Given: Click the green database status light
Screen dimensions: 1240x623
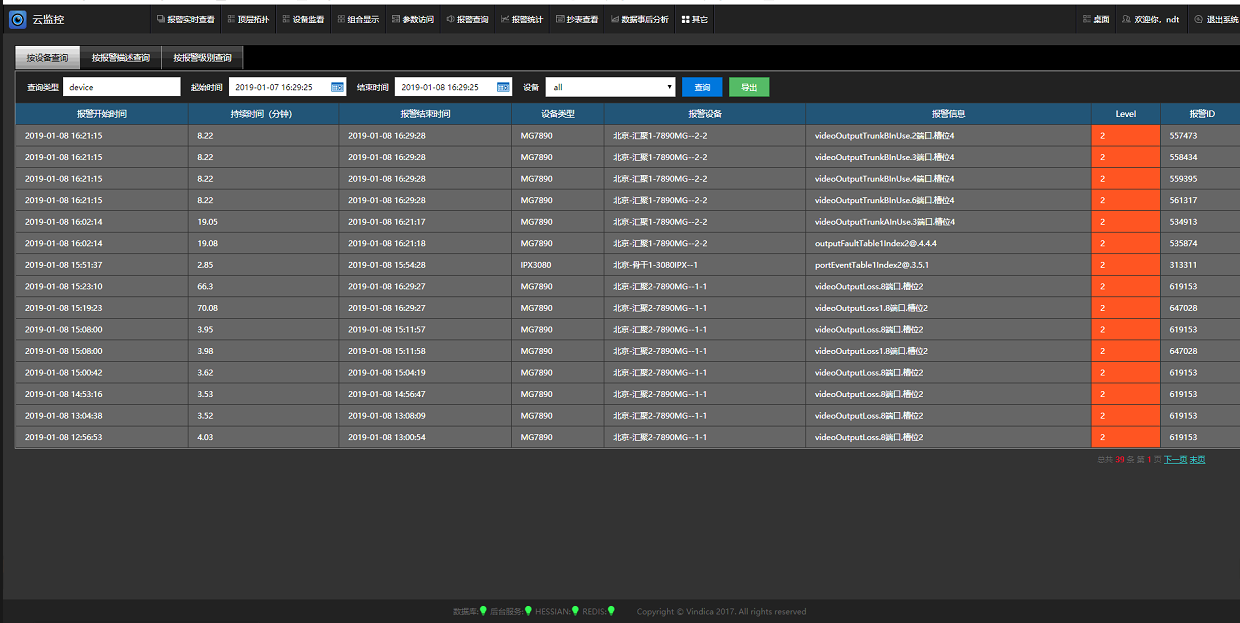Looking at the screenshot, I should click(483, 611).
